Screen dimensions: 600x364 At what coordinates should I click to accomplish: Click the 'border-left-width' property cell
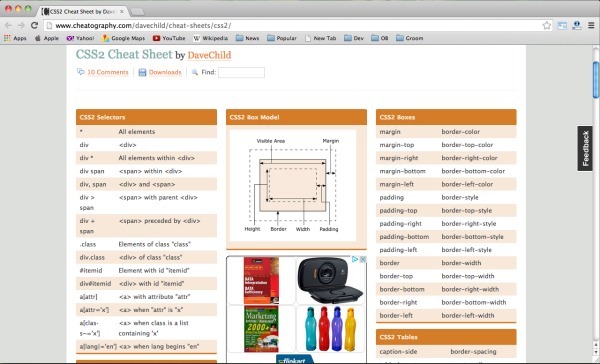coord(468,315)
